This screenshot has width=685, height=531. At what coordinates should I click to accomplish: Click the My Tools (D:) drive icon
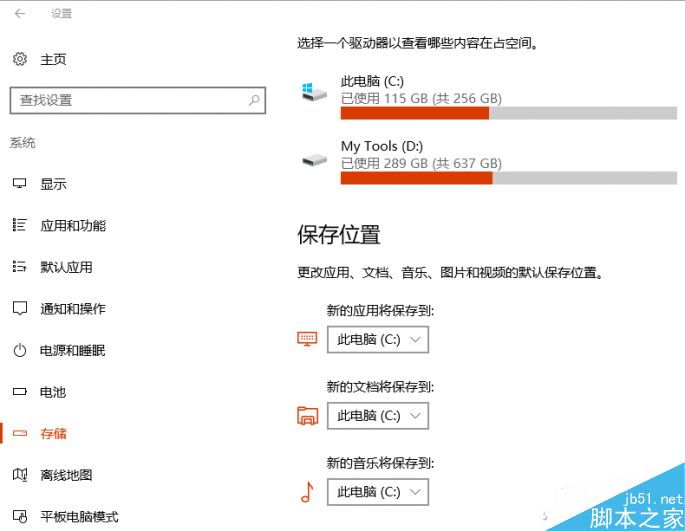[x=314, y=158]
